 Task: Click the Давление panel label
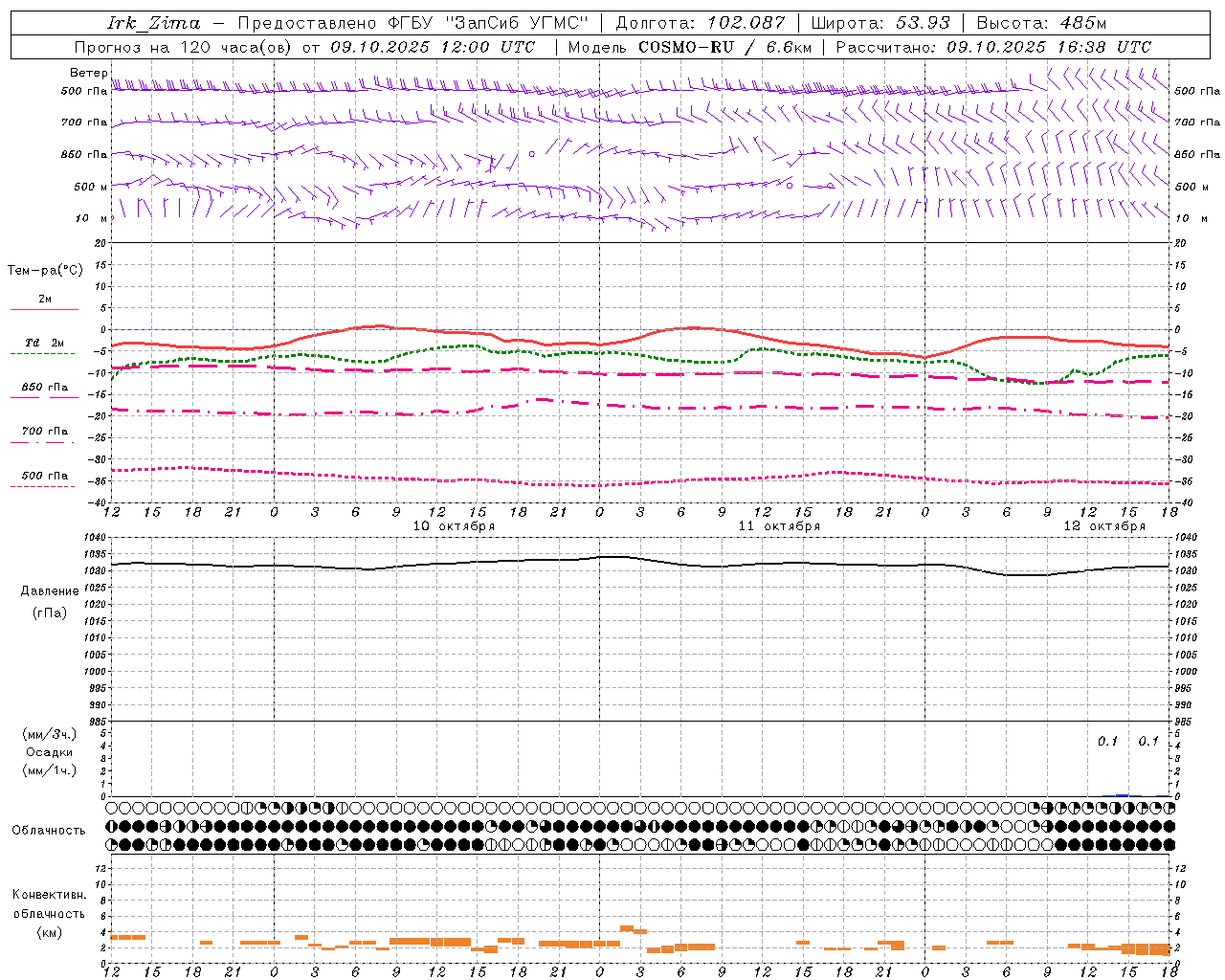tap(49, 591)
